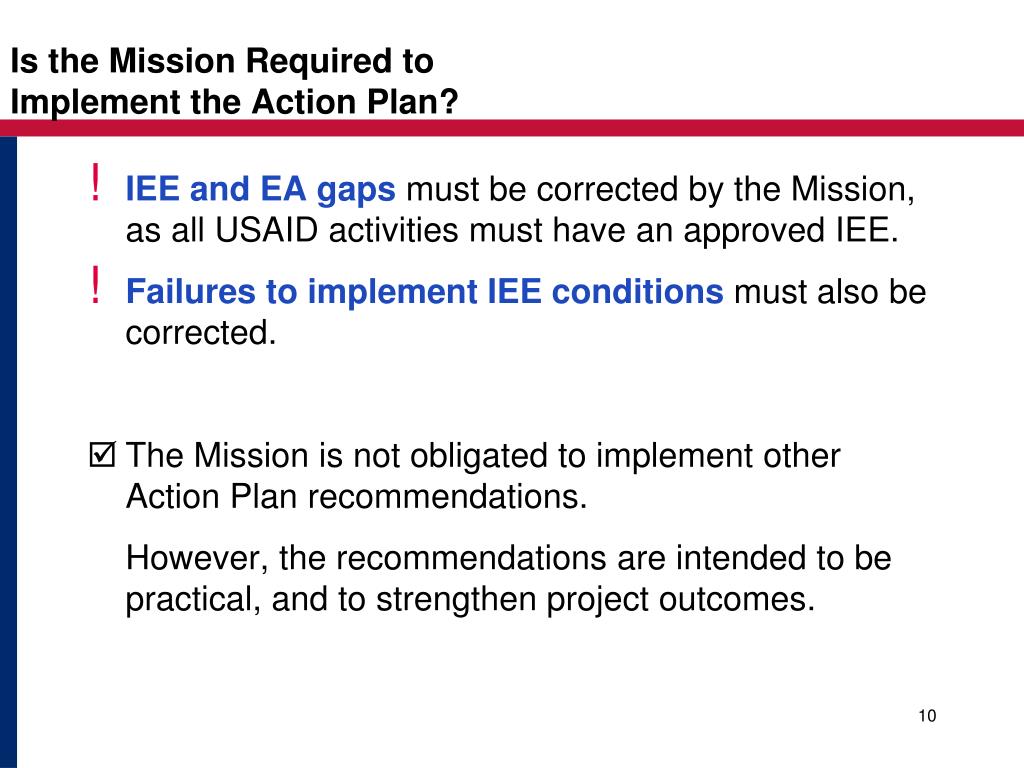The width and height of the screenshot is (1024, 768).
Task: Click the first red exclamation mark bullet
Action: pos(96,183)
